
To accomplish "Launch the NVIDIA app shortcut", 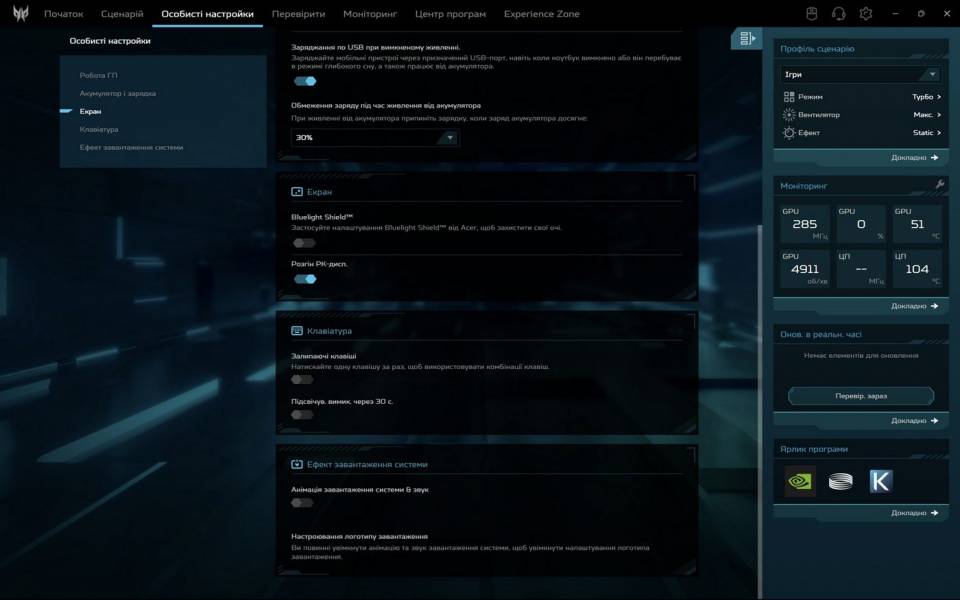I will 800,481.
